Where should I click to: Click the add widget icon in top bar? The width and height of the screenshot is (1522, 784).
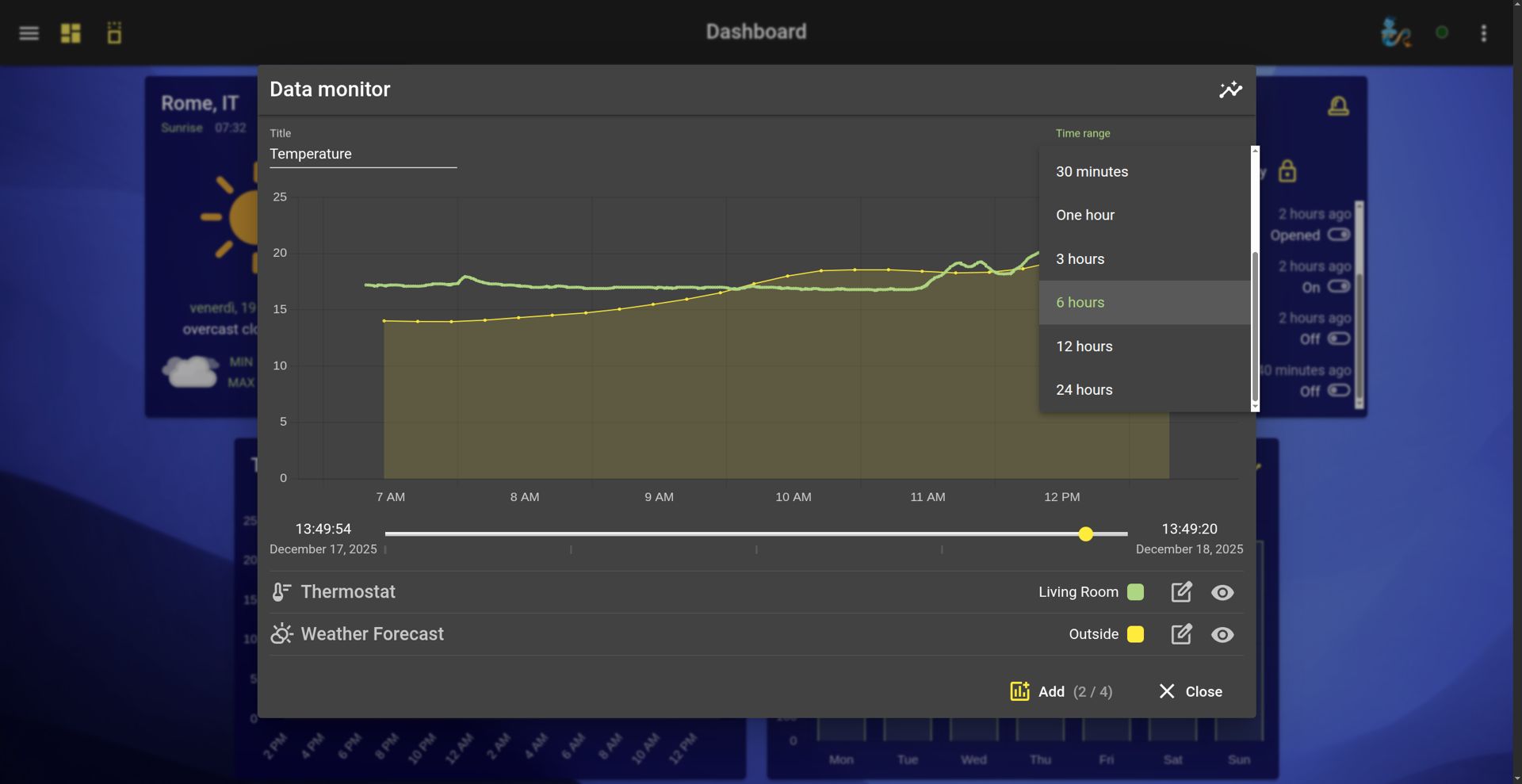coord(114,33)
